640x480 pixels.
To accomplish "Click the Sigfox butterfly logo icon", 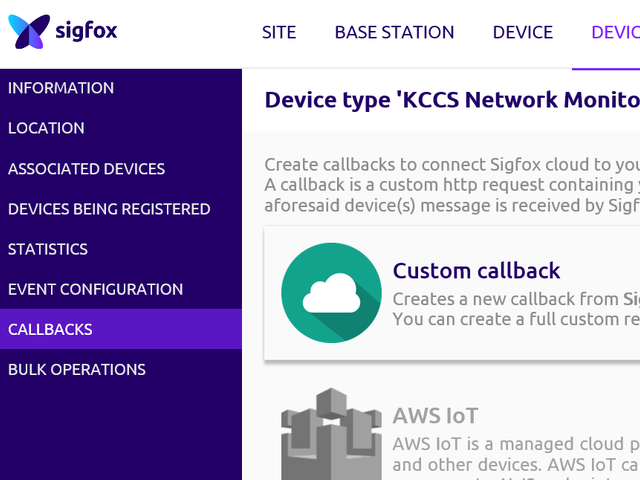I will [27, 31].
